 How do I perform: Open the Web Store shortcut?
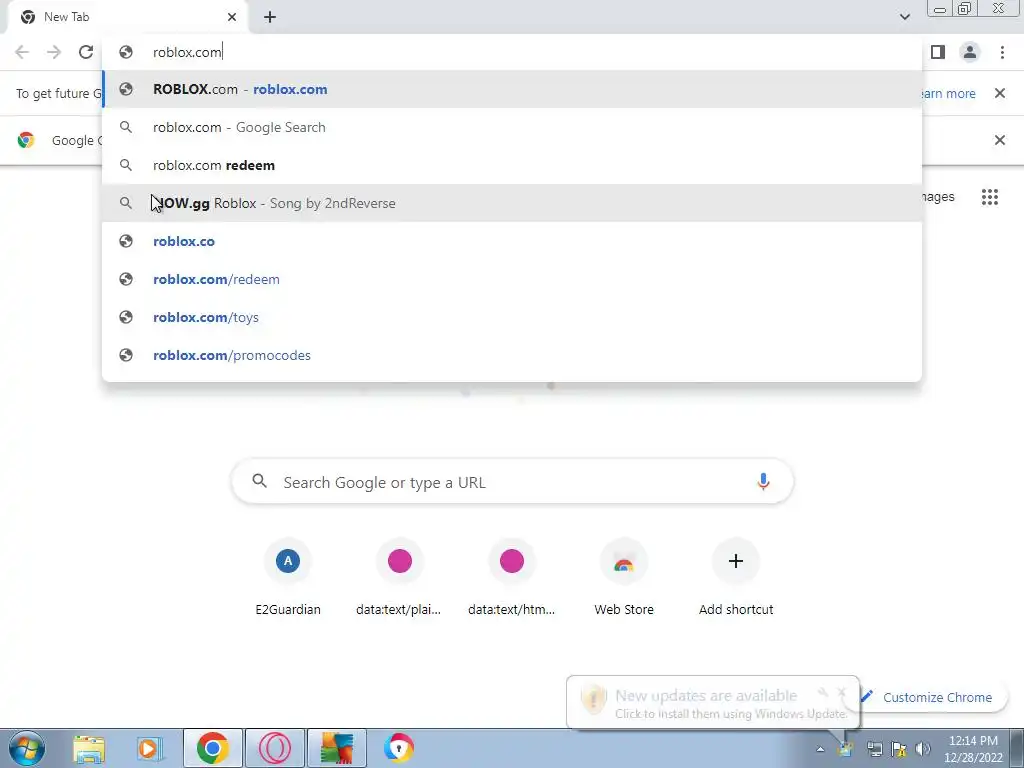click(x=624, y=578)
